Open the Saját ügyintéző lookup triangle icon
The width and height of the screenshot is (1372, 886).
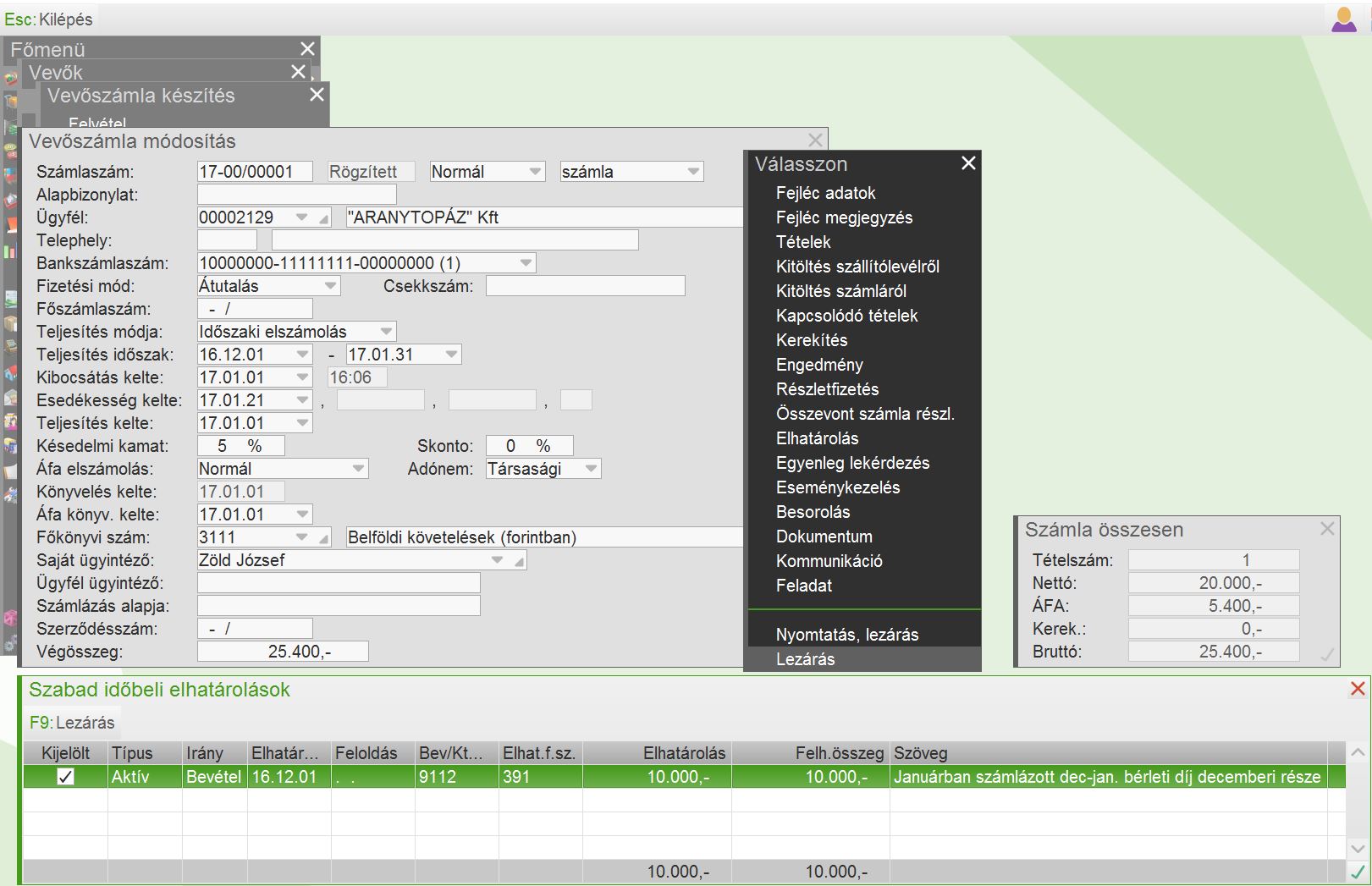(x=519, y=561)
